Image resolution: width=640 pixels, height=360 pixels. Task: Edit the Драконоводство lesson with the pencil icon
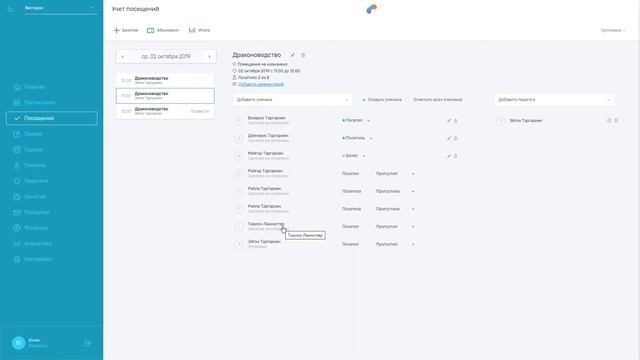tap(292, 55)
